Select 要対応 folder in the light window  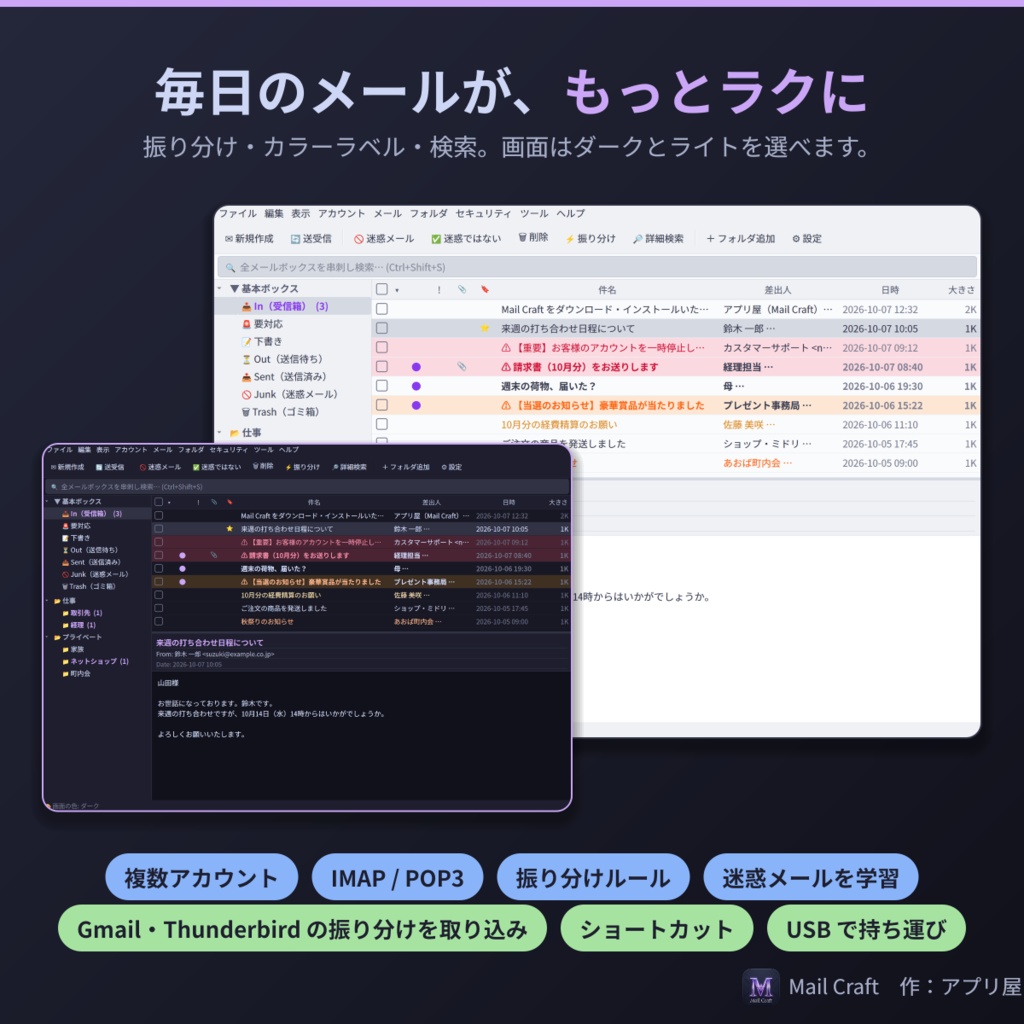(x=262, y=324)
